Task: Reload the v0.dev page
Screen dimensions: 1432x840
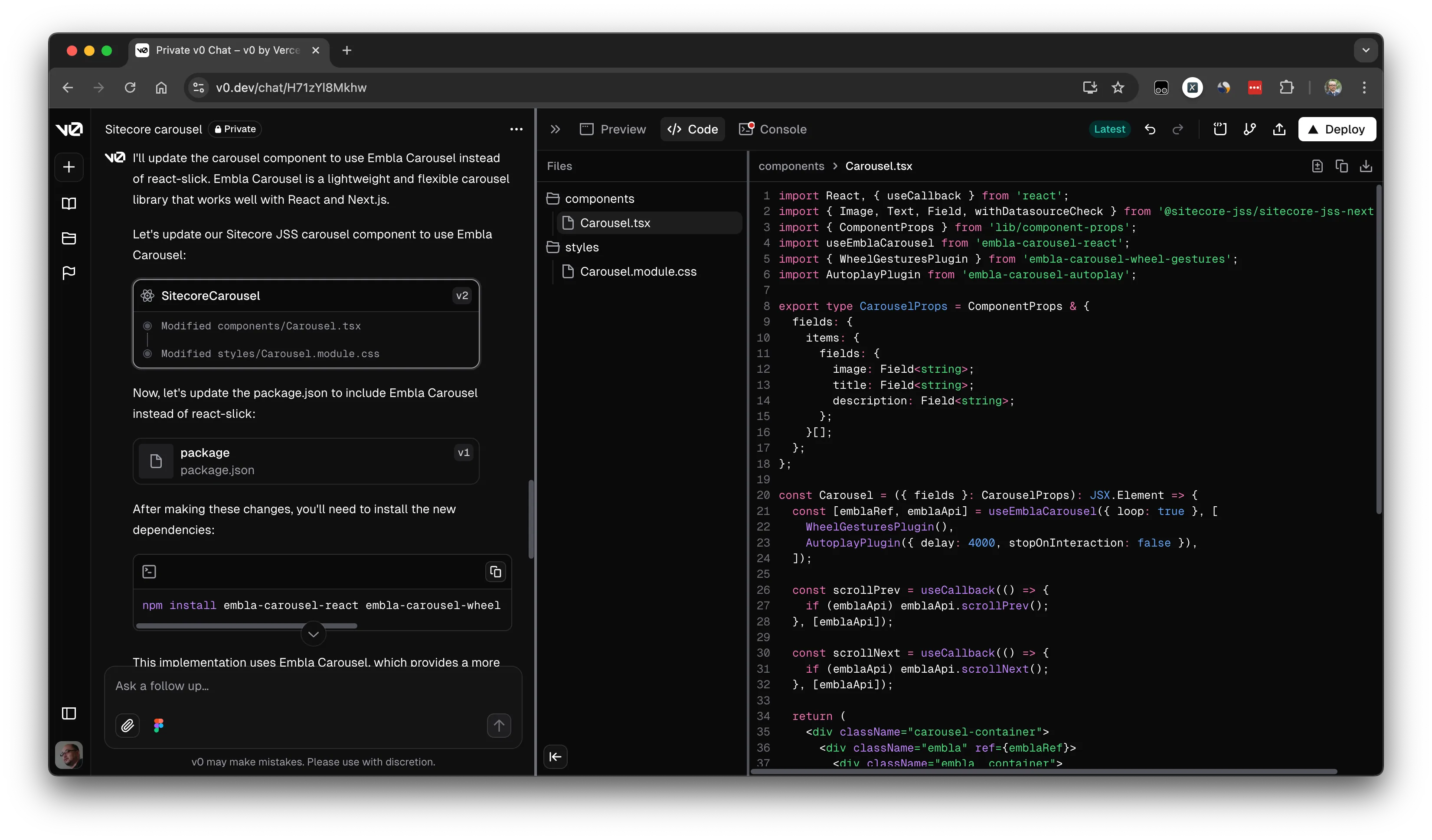Action: (130, 88)
